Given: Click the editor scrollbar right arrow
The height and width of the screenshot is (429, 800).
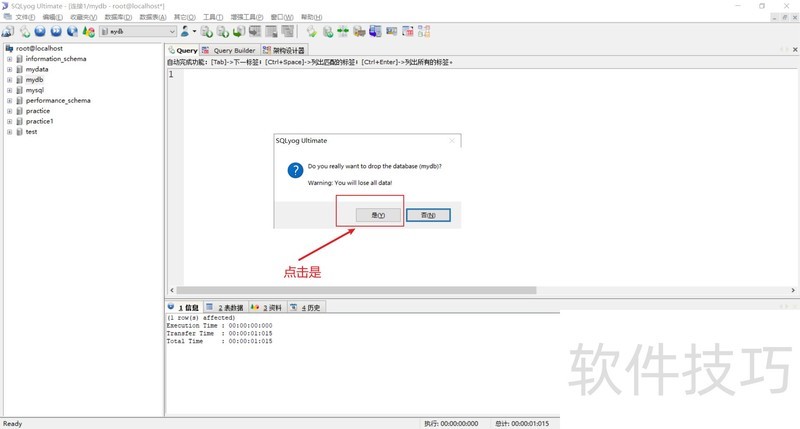Looking at the screenshot, I should click(793, 290).
